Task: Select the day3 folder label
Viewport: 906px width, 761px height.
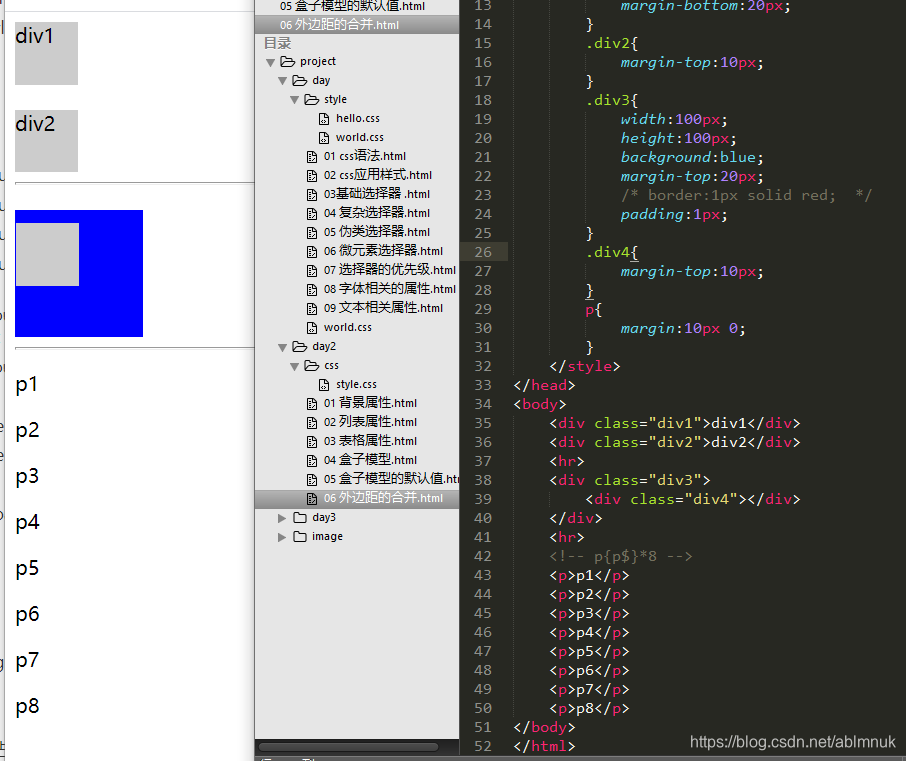Action: pyautogui.click(x=324, y=517)
